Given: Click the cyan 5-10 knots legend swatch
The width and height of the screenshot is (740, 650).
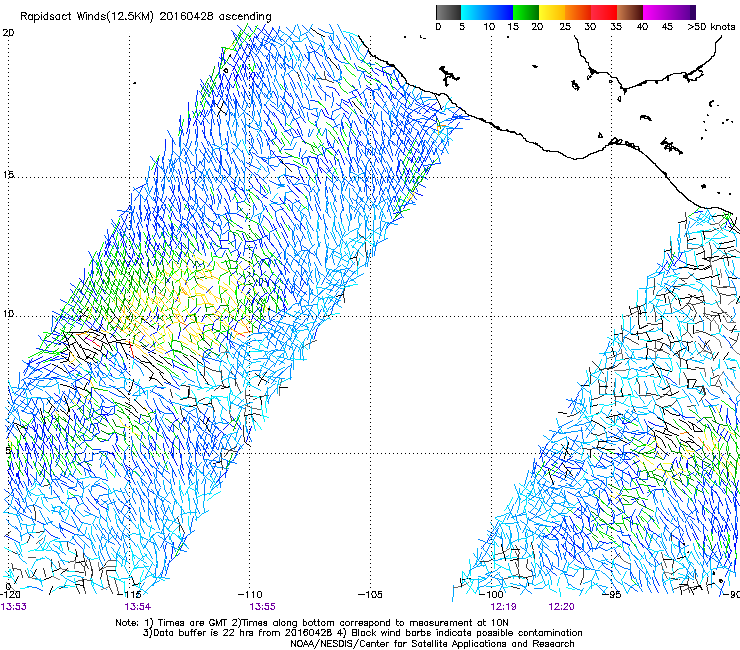Looking at the screenshot, I should [x=474, y=12].
